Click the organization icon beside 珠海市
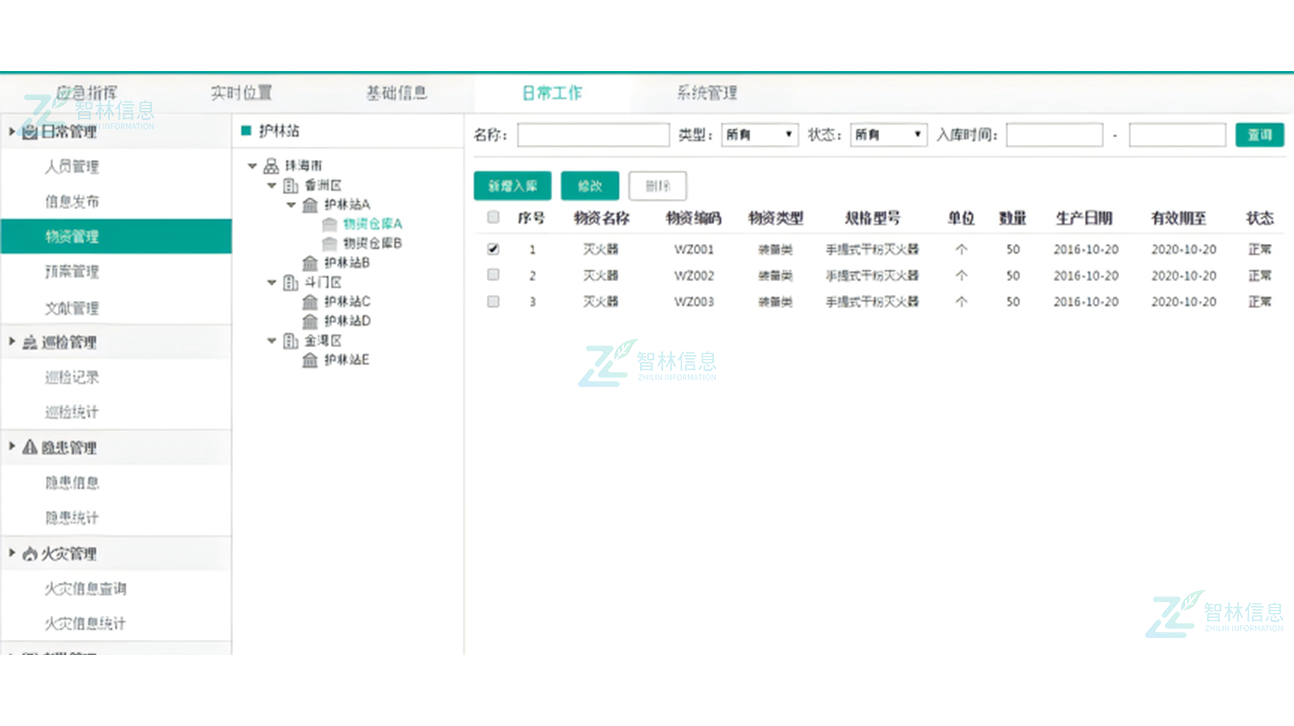 click(271, 166)
